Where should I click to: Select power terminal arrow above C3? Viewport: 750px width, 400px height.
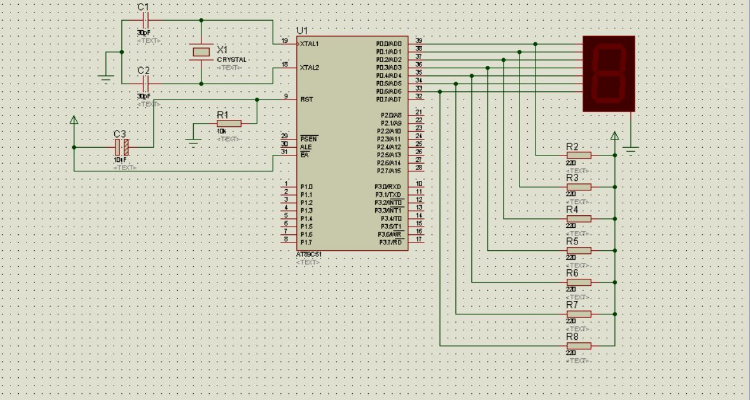pyautogui.click(x=74, y=121)
